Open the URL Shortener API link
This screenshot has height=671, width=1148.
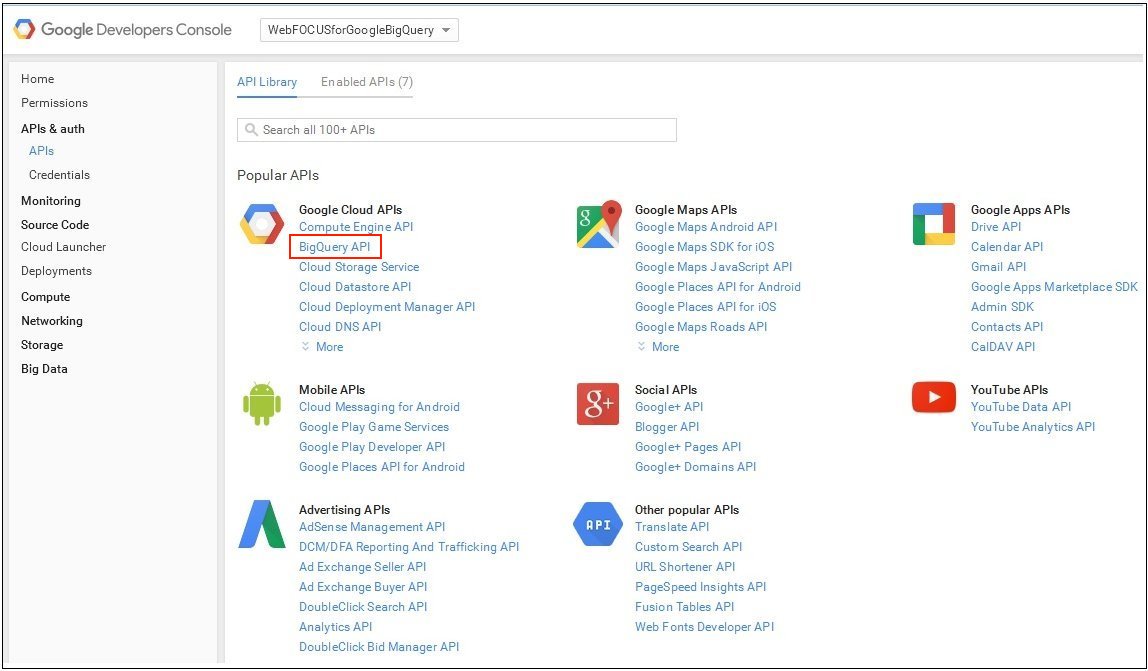point(685,567)
